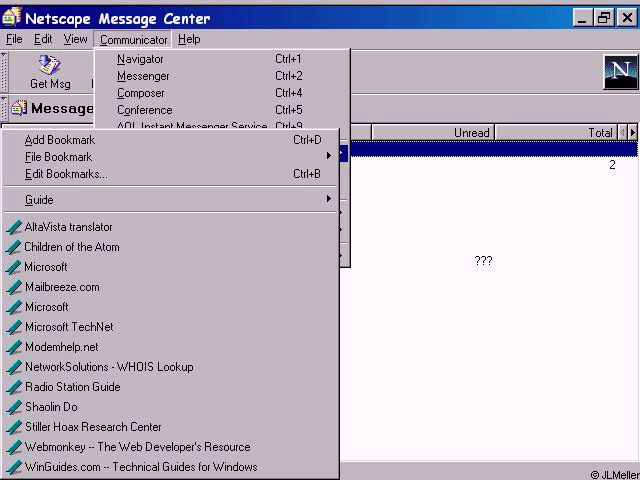The width and height of the screenshot is (640, 480).
Task: Collapse the main toolbar grip handle
Action: click(x=4, y=72)
